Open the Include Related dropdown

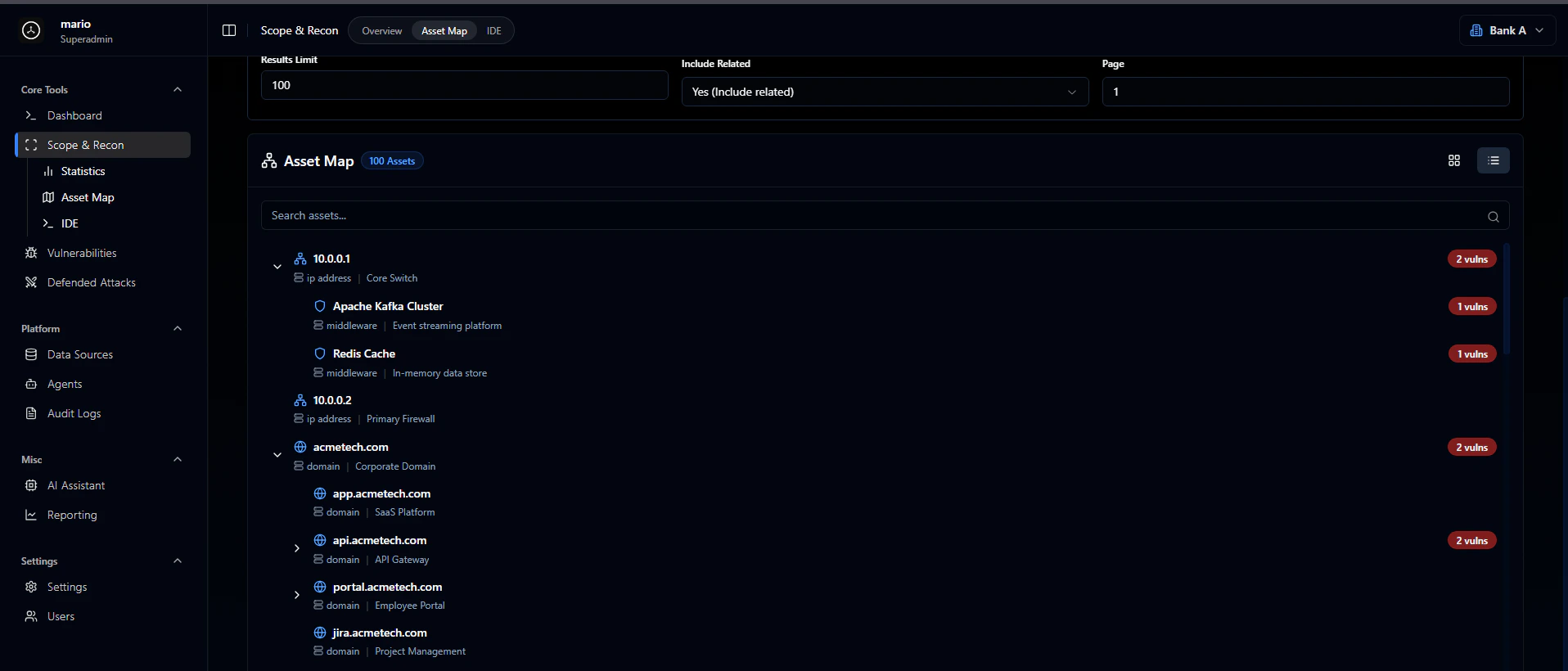click(885, 92)
